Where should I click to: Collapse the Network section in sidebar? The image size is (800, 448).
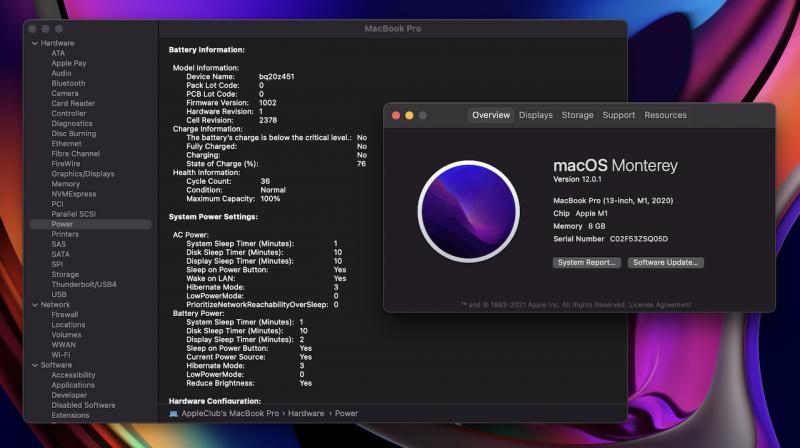click(x=35, y=305)
